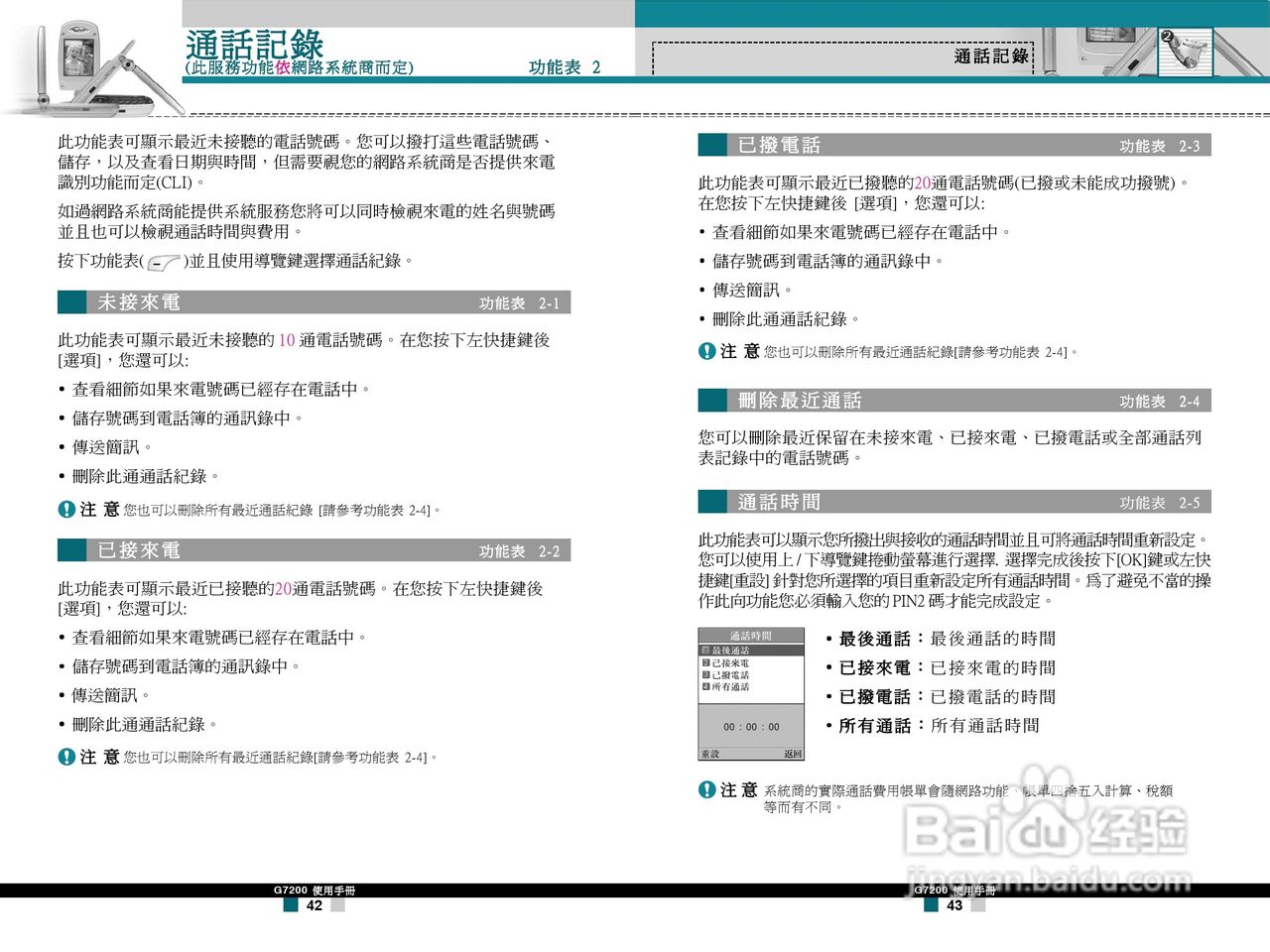Click the numbered "3" square before 已撥電話
Image resolution: width=1270 pixels, height=952 pixels.
coord(706,673)
